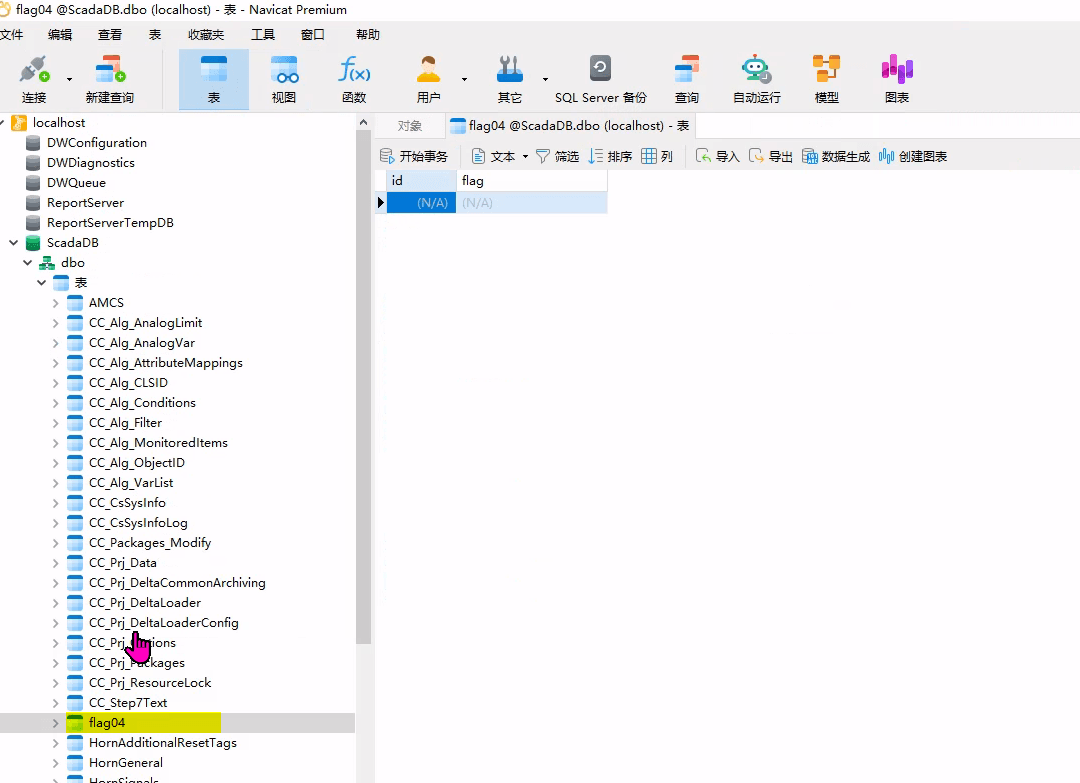
Task: Click the Import (导入) button
Action: coord(718,157)
